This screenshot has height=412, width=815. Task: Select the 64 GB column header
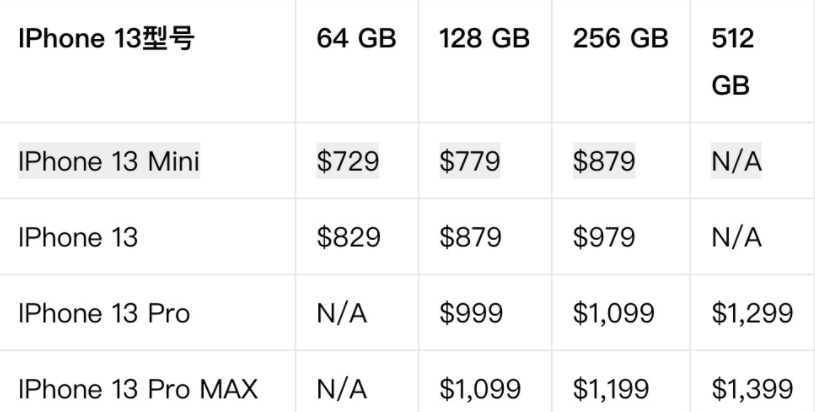357,38
